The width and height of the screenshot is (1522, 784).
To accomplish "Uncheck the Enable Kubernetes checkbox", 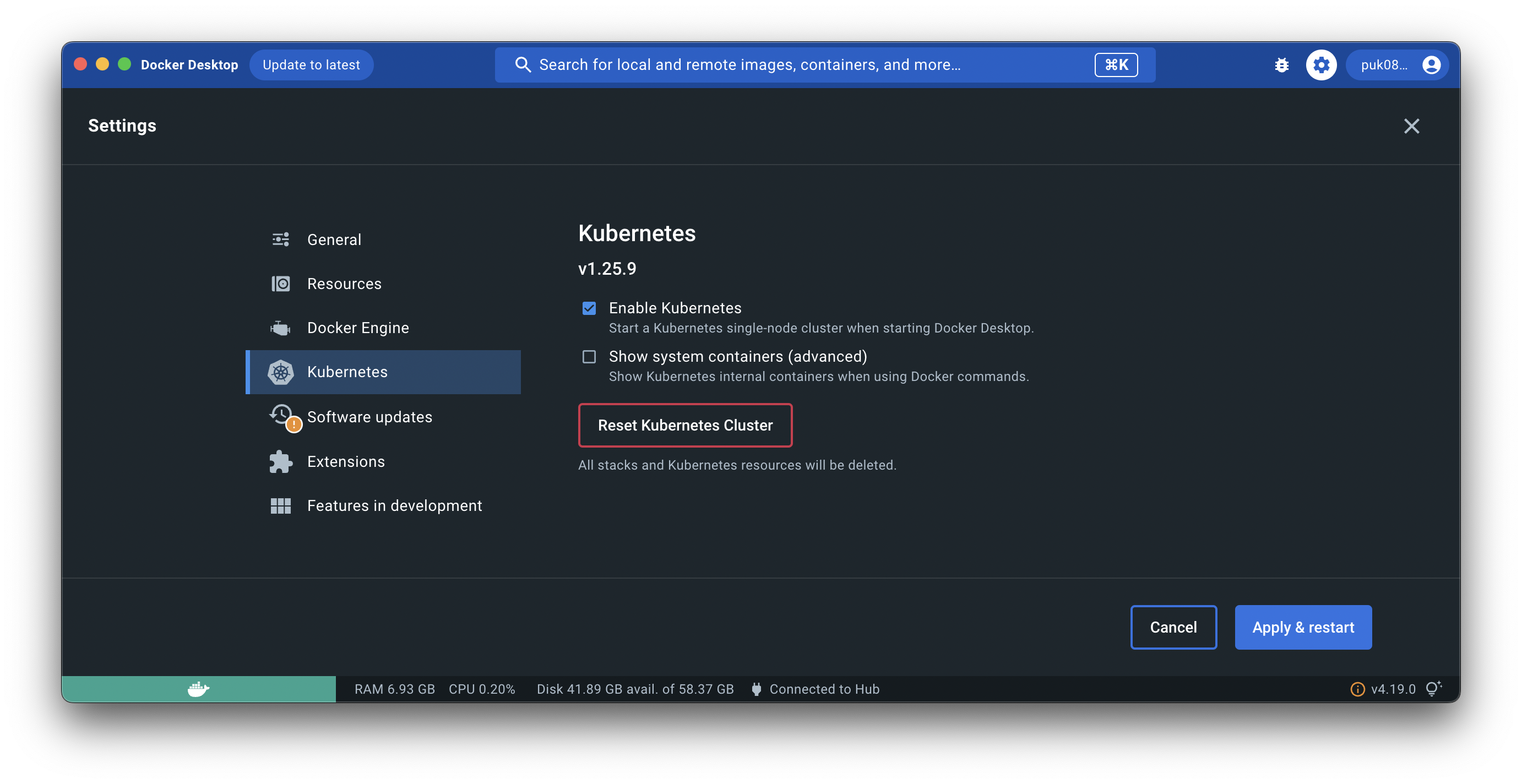I will [589, 308].
